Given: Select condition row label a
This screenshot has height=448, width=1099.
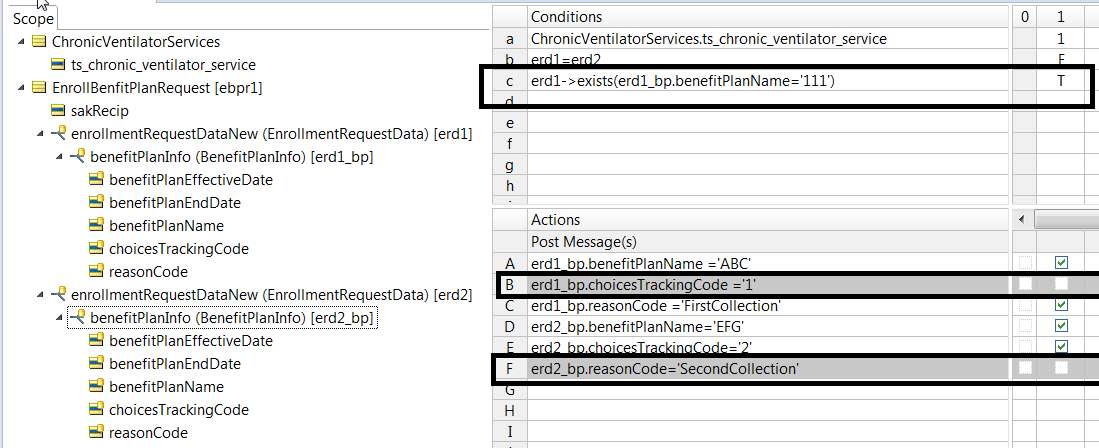Looking at the screenshot, I should (510, 39).
